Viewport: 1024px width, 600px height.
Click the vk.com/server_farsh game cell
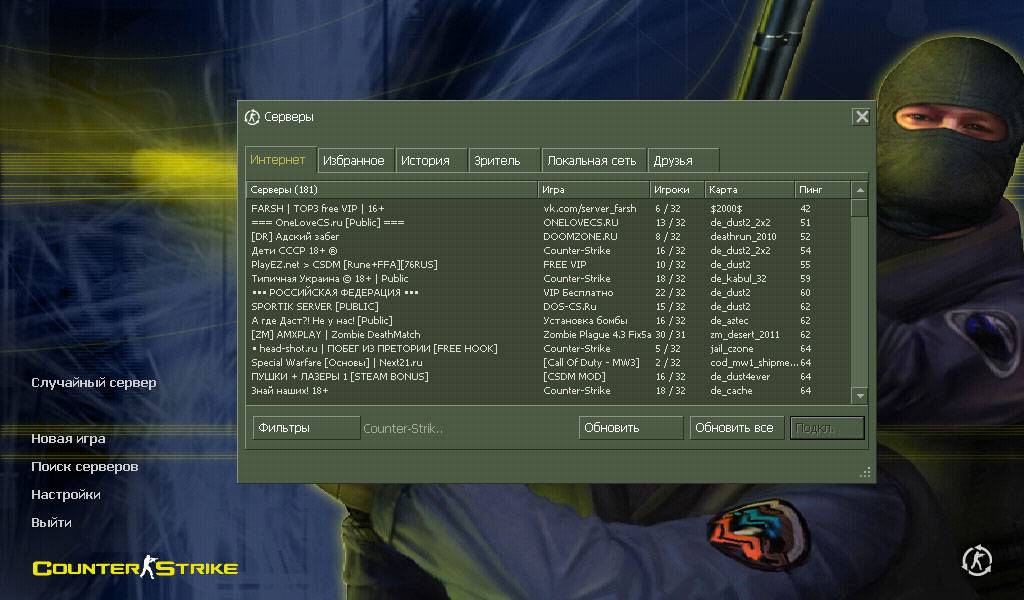(590, 209)
